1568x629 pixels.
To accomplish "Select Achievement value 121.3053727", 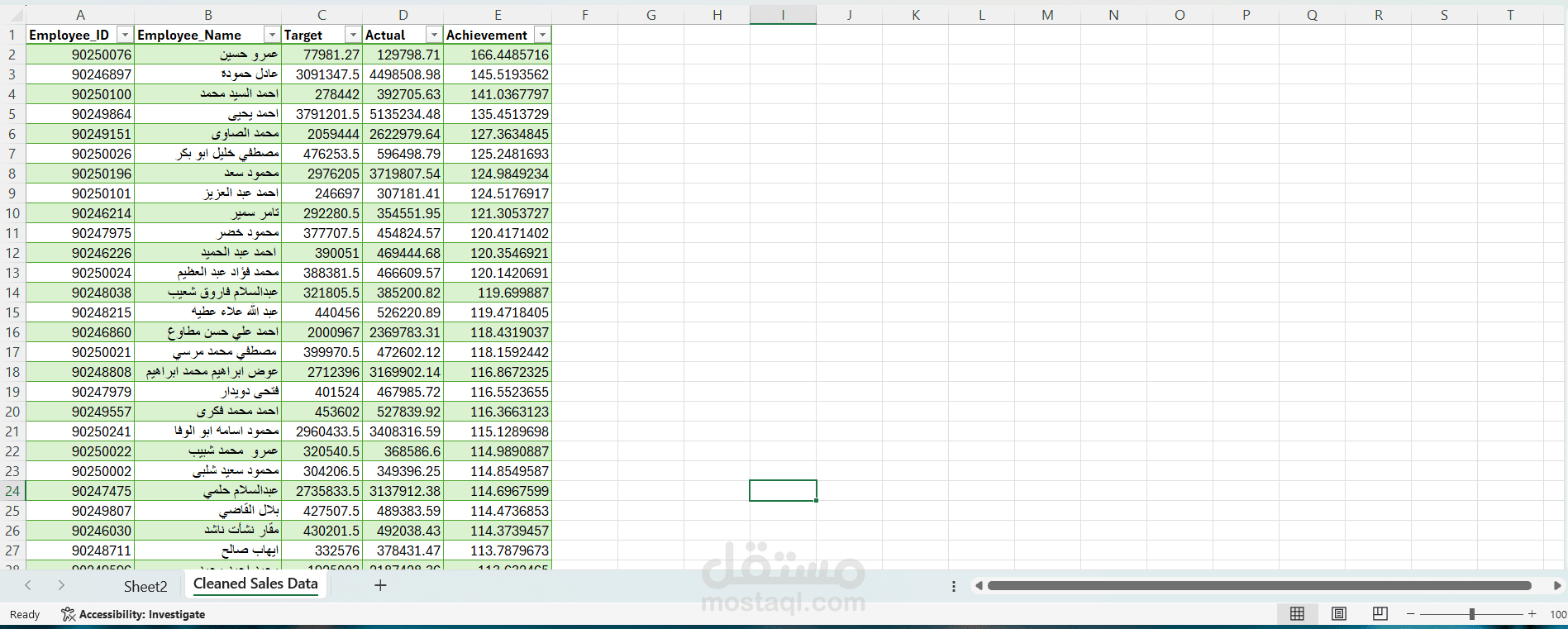I will click(498, 213).
